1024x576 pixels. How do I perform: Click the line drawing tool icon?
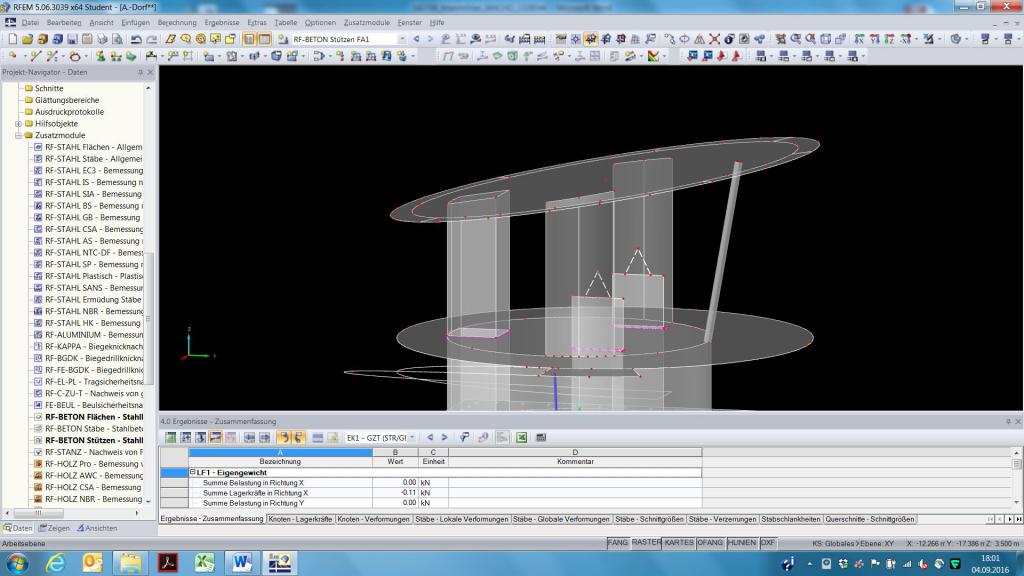tap(36, 56)
